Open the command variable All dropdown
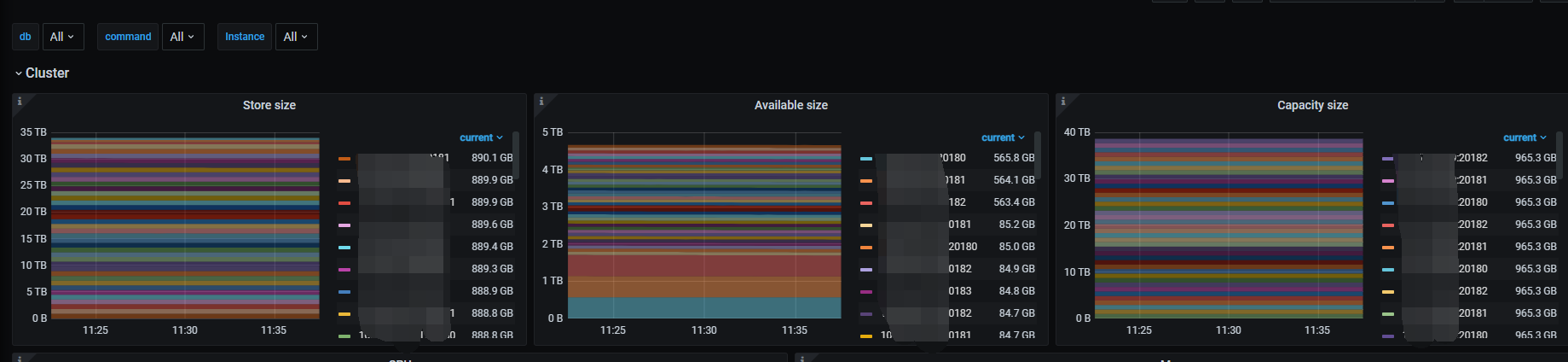This screenshot has height=362, width=1568. coord(183,37)
